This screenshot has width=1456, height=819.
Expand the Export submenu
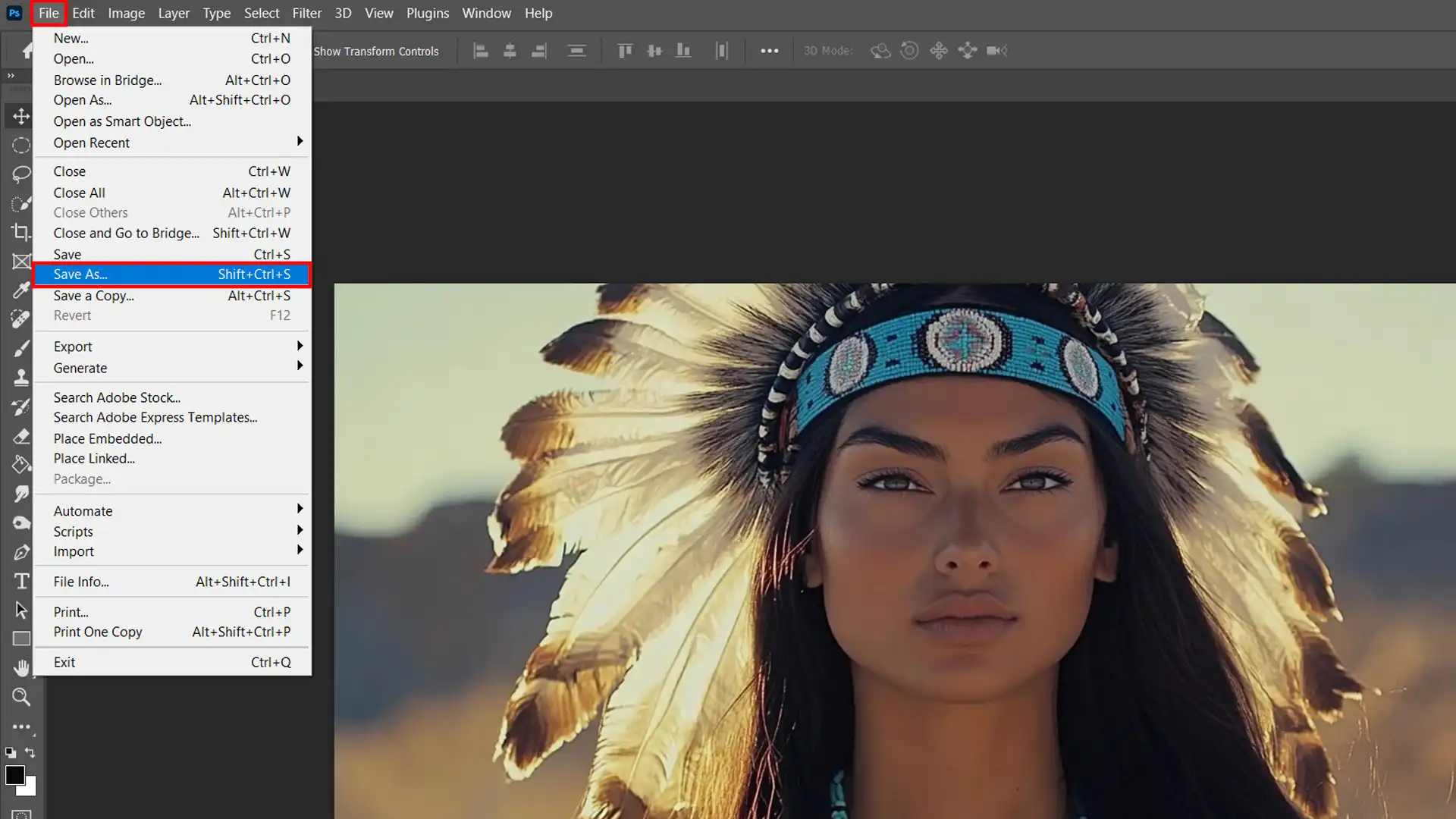(x=171, y=347)
